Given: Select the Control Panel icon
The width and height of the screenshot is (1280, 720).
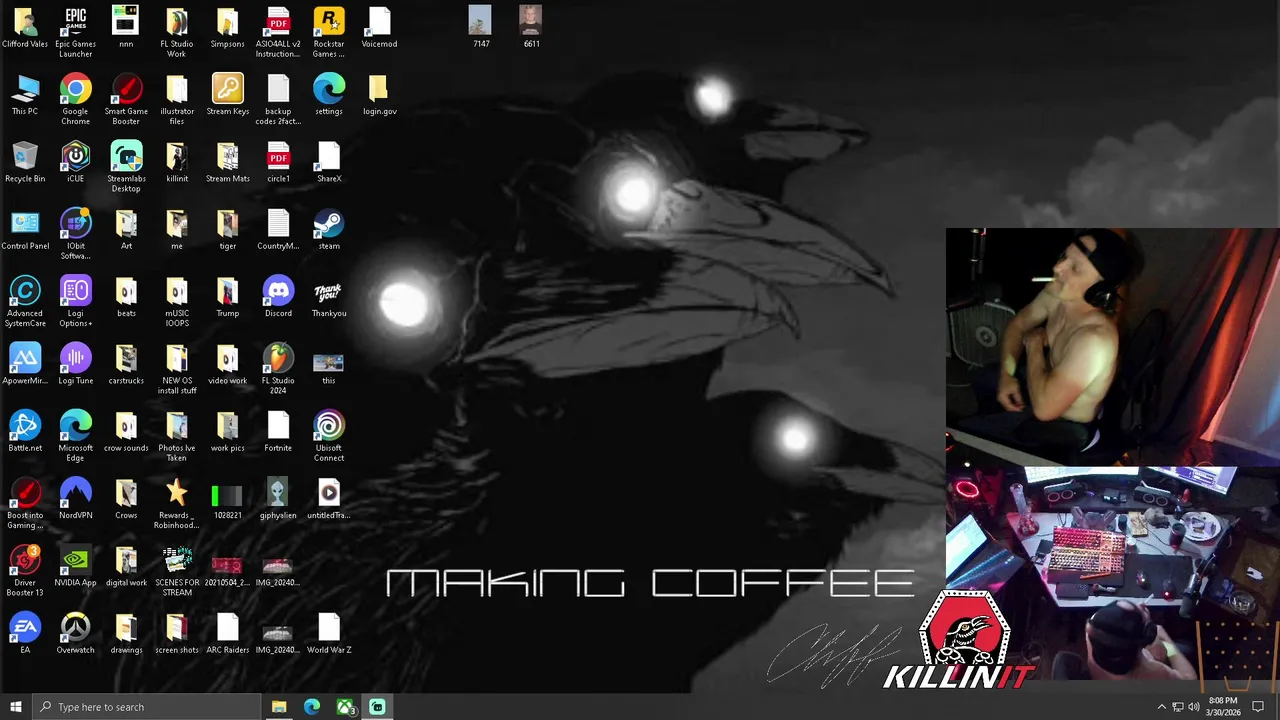Looking at the screenshot, I should [x=25, y=230].
